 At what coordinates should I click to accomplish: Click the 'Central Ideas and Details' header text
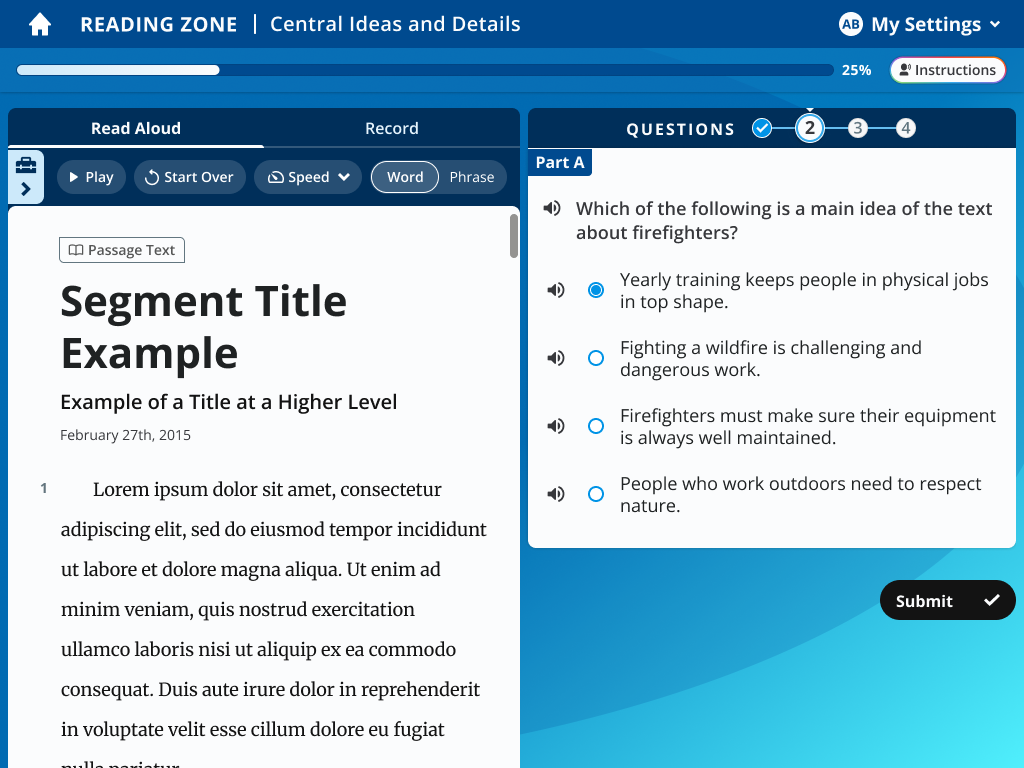(395, 24)
